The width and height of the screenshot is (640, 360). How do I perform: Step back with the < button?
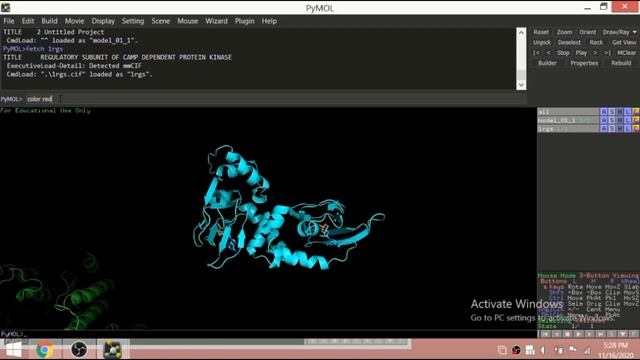(548, 53)
